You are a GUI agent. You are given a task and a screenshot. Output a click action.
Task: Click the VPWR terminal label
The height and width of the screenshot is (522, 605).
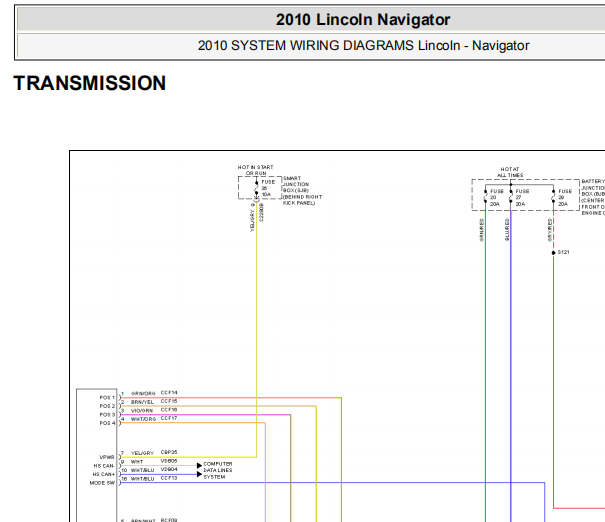[x=107, y=457]
